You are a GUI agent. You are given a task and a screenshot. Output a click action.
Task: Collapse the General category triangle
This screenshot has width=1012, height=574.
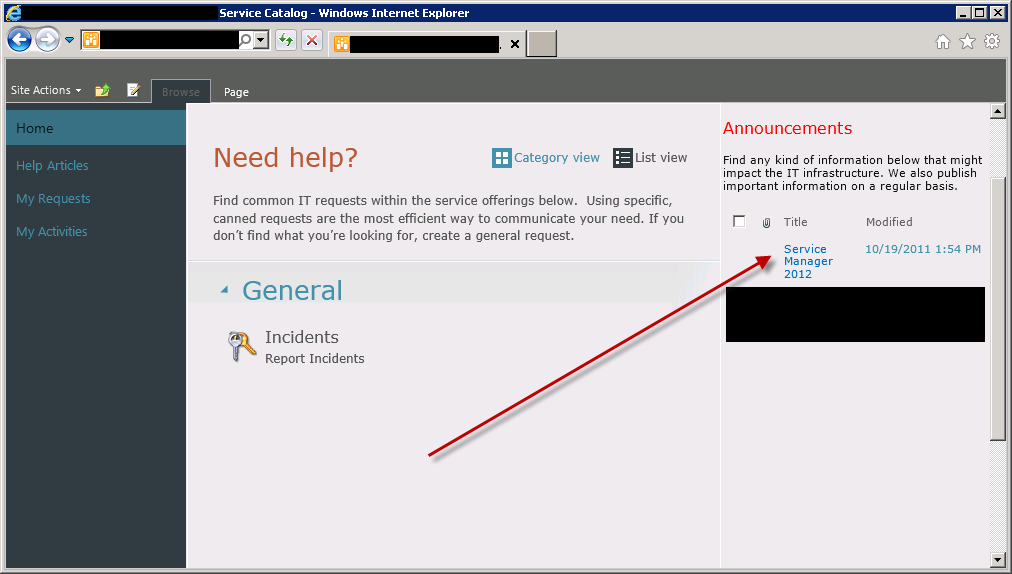224,290
